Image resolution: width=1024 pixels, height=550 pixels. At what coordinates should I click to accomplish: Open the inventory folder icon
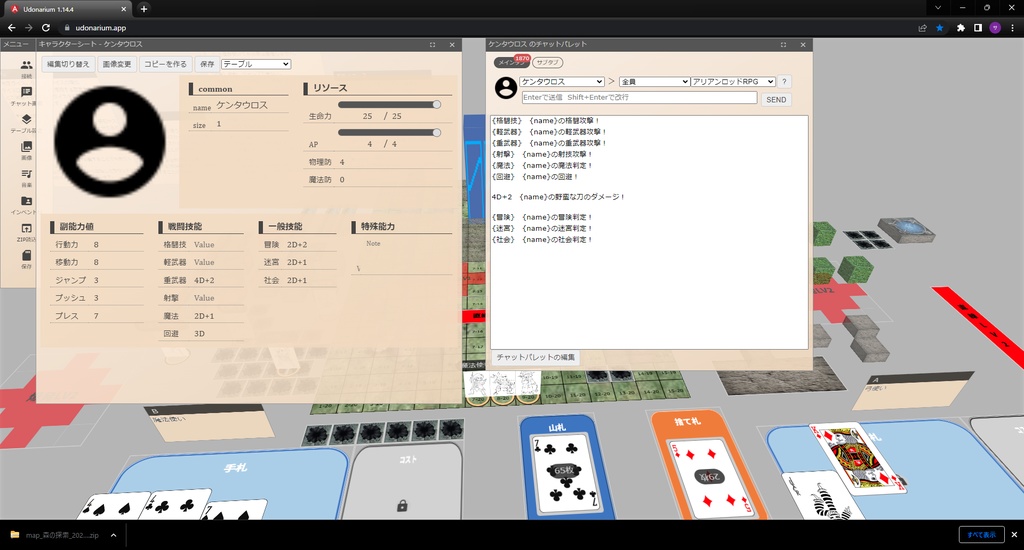[x=26, y=201]
